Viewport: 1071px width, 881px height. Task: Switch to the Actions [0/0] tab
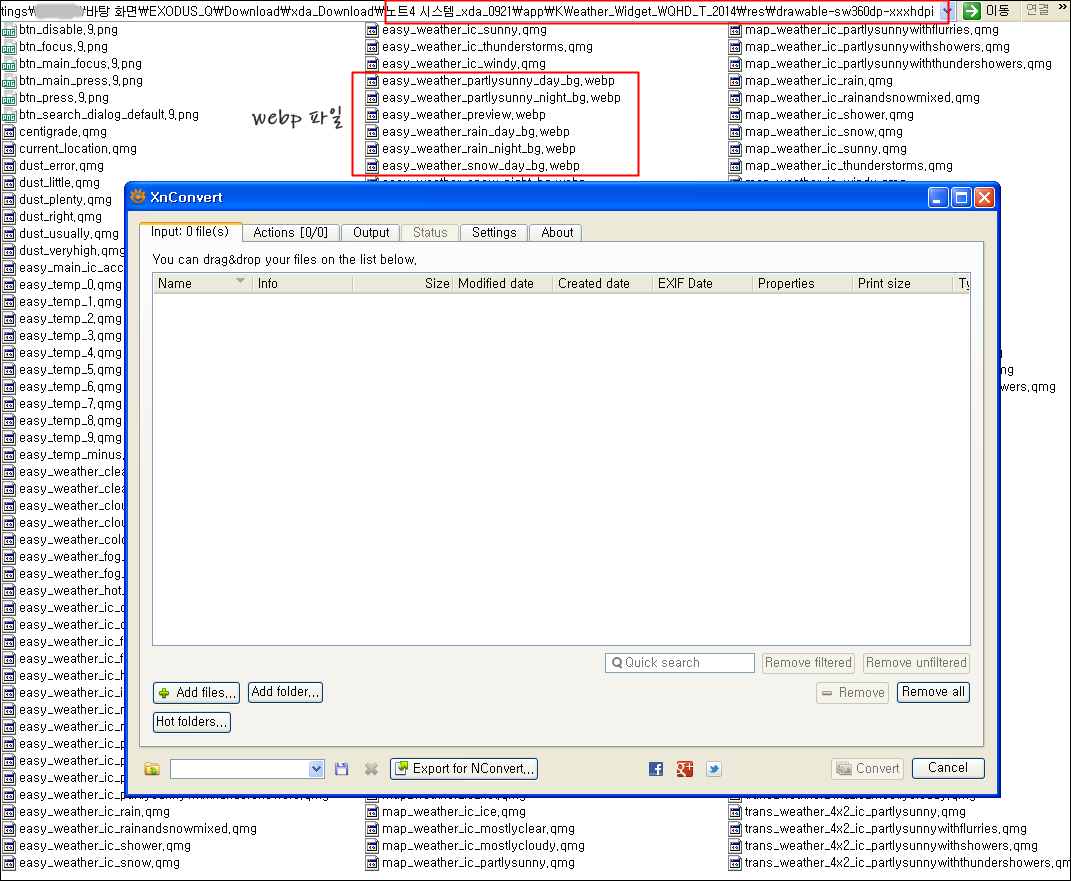pos(290,232)
